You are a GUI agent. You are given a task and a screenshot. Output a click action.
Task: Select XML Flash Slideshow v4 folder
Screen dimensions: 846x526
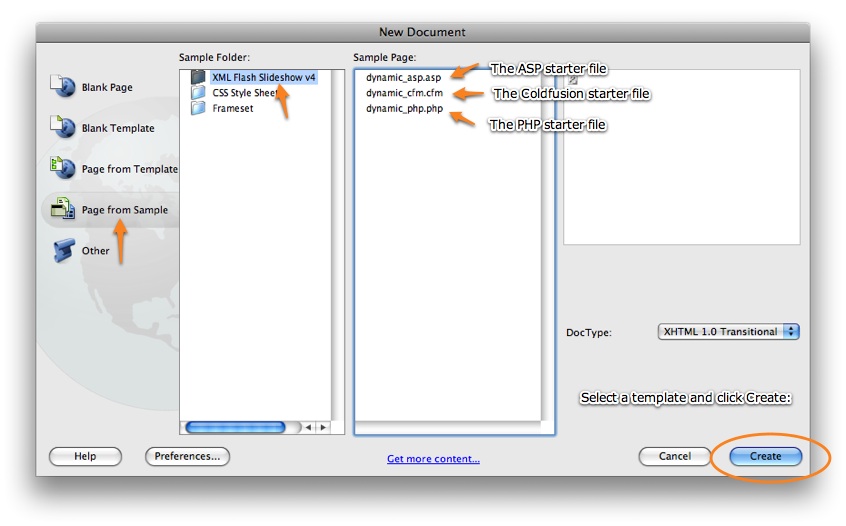click(263, 77)
